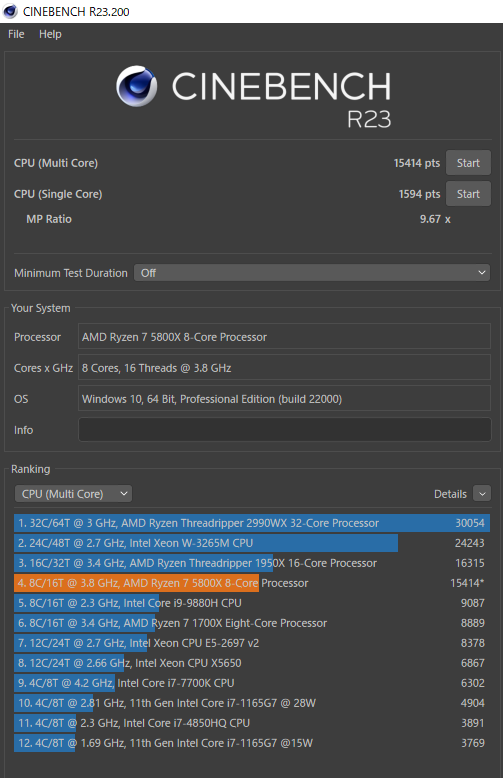
Task: Select the Xeon X5650 ranking row
Action: click(x=252, y=663)
